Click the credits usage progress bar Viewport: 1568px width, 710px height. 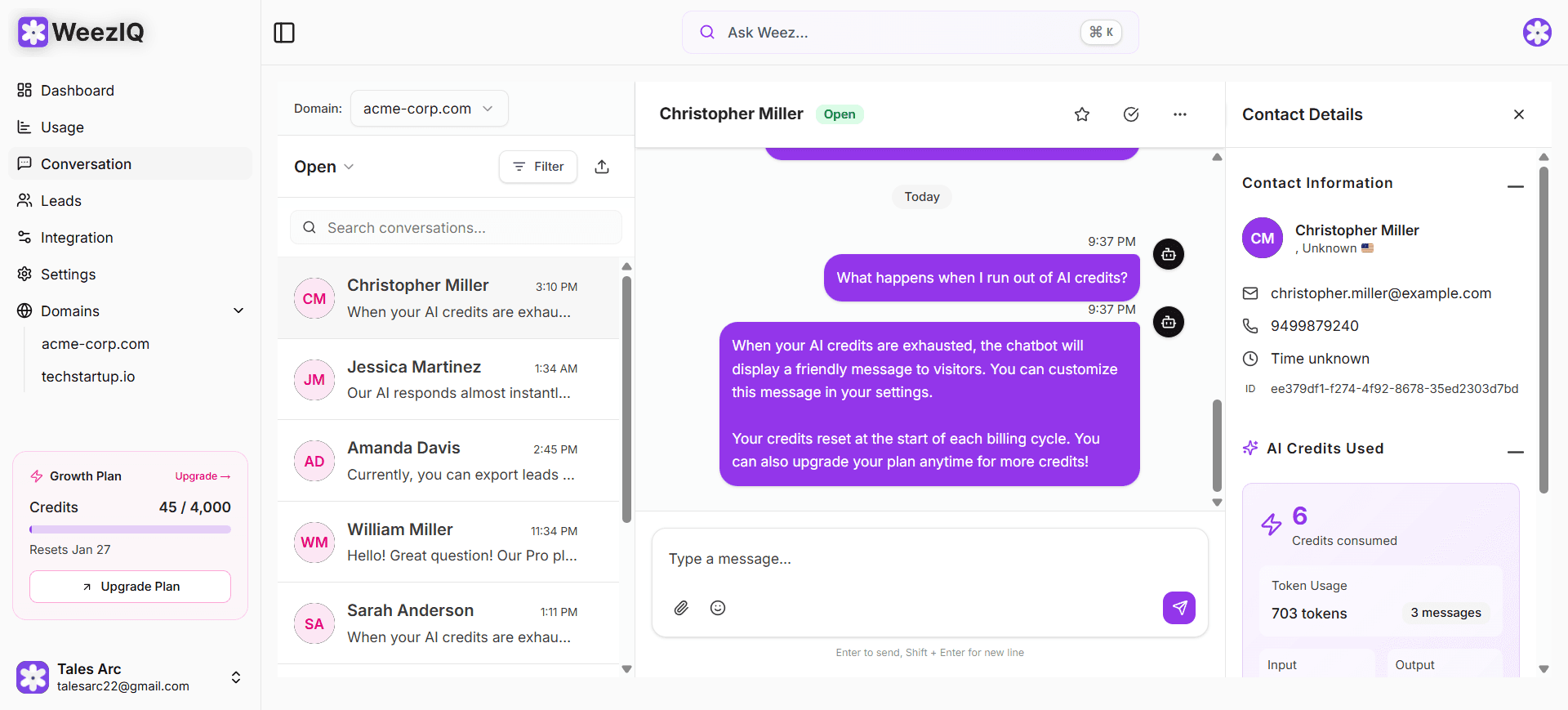(131, 529)
